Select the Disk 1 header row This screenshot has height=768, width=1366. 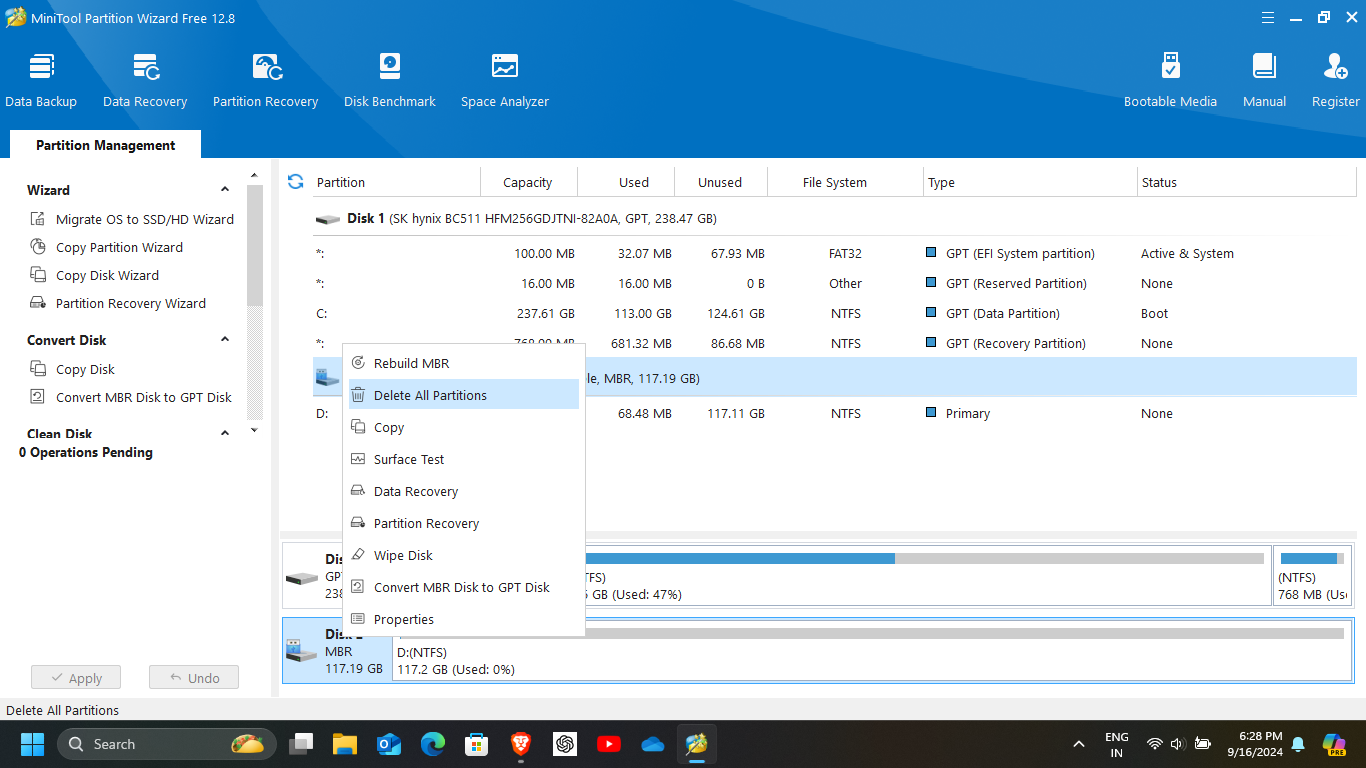pyautogui.click(x=834, y=218)
